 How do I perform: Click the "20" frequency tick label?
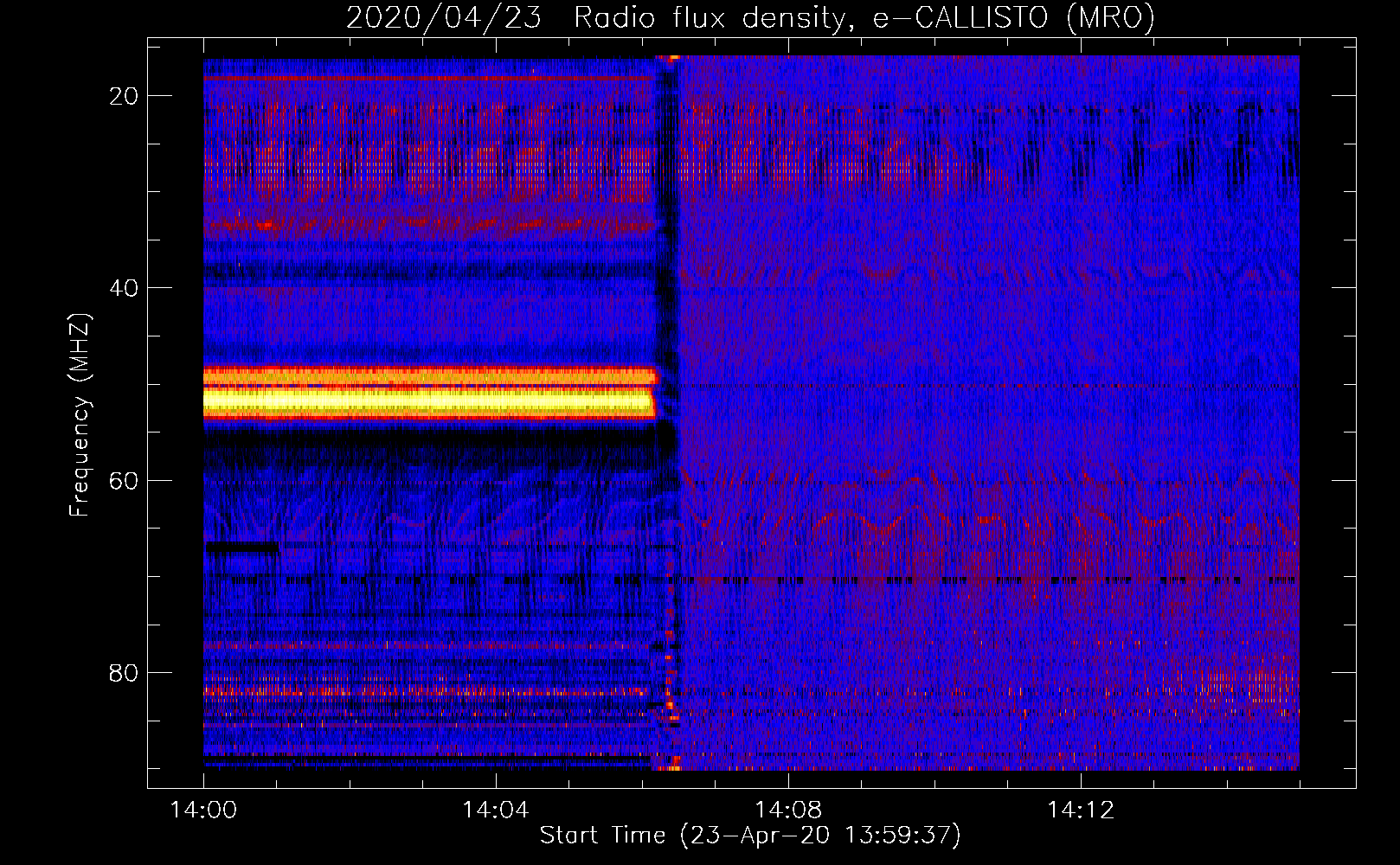124,96
